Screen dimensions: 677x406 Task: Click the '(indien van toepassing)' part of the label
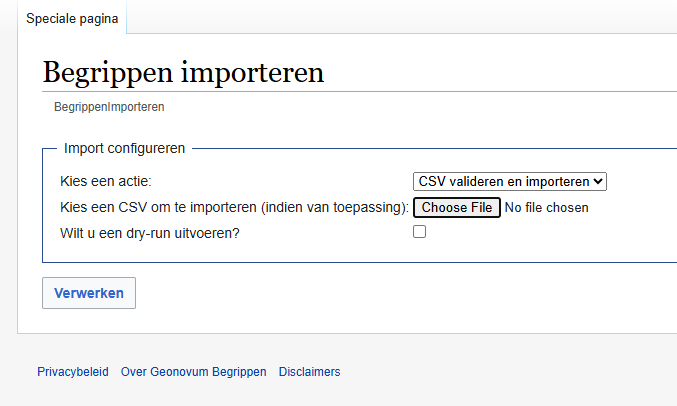click(333, 208)
